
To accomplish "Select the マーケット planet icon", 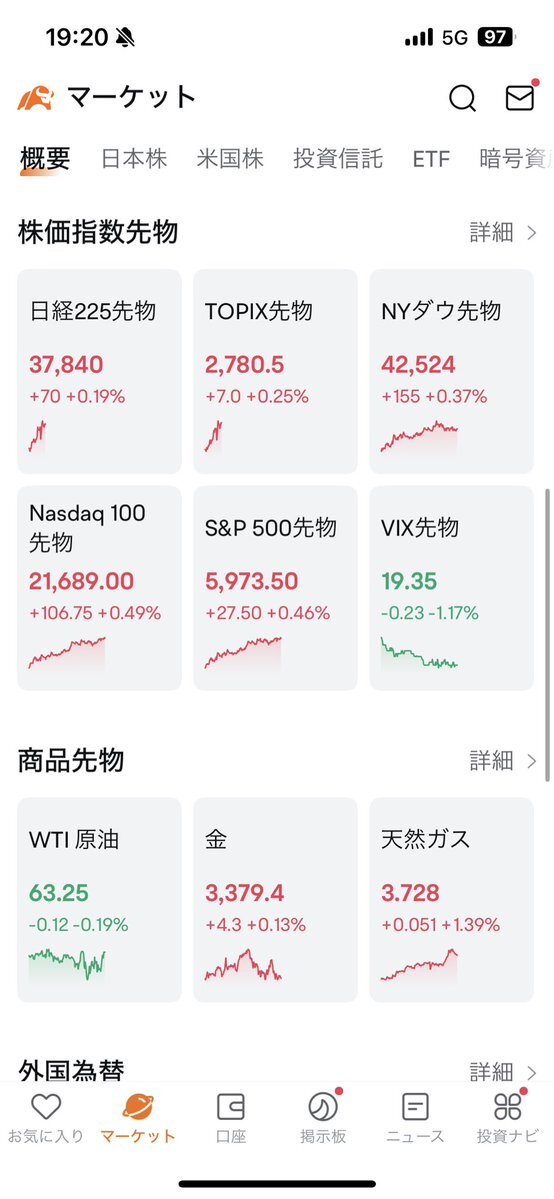I will (138, 1106).
